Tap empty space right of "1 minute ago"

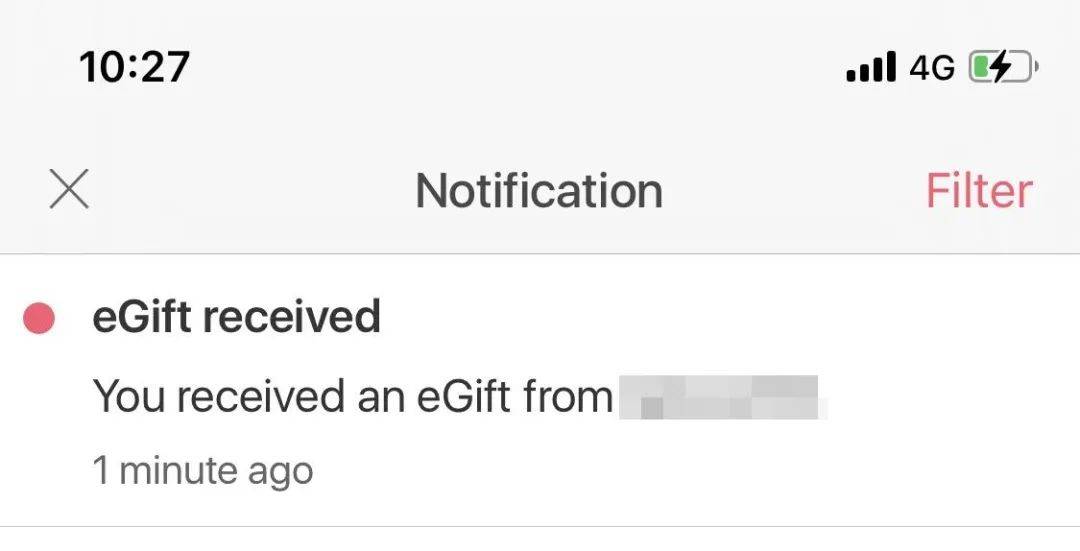(650, 470)
